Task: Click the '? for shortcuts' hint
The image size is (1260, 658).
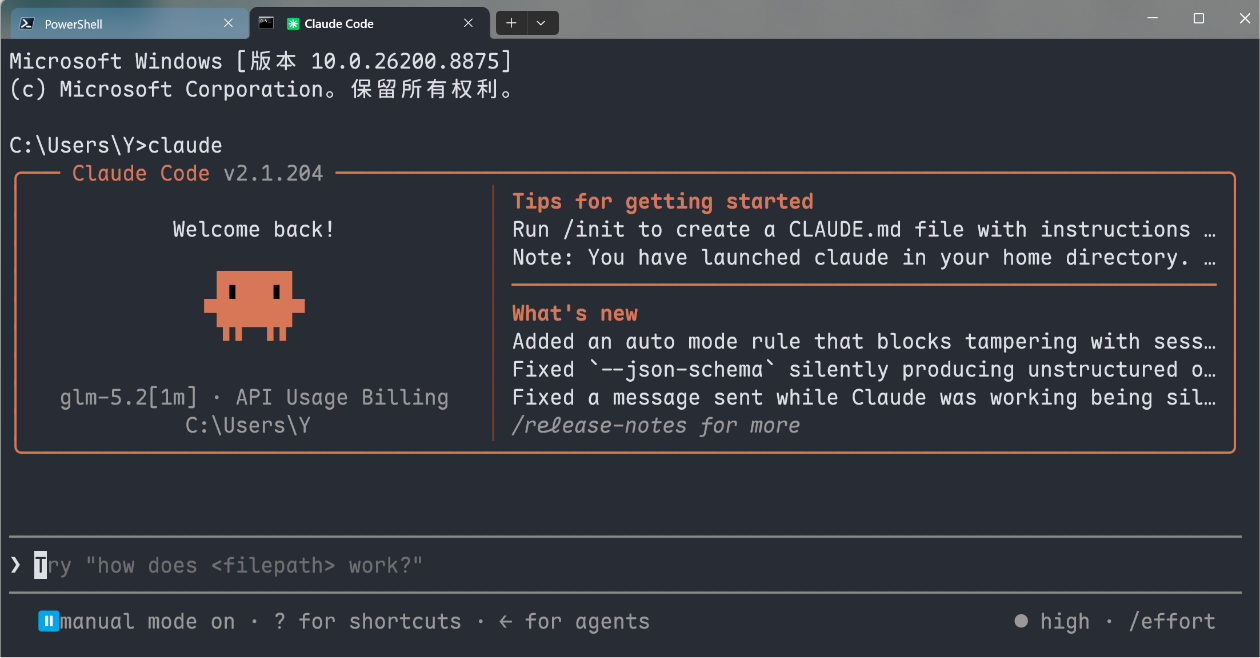Action: pos(368,622)
